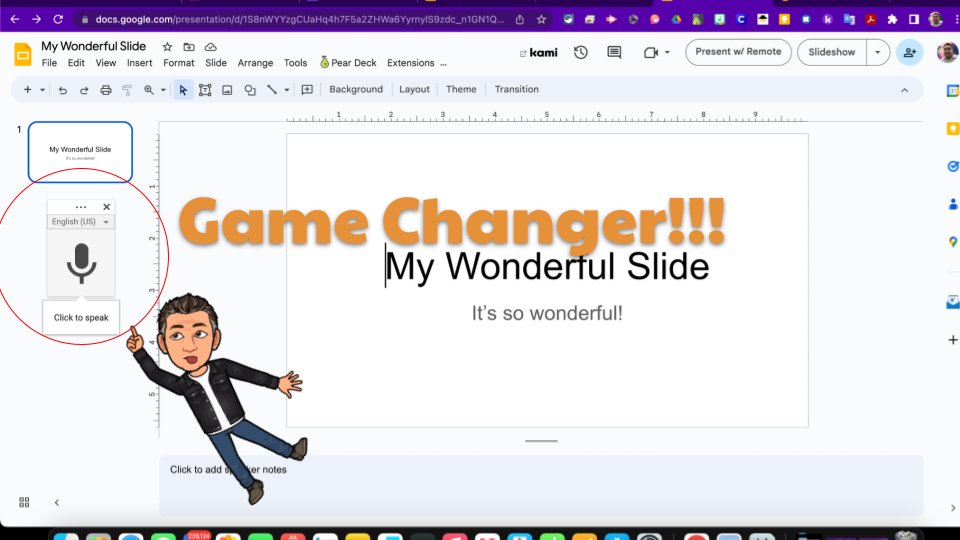
Task: Check the cloud document status icon
Action: (x=211, y=47)
